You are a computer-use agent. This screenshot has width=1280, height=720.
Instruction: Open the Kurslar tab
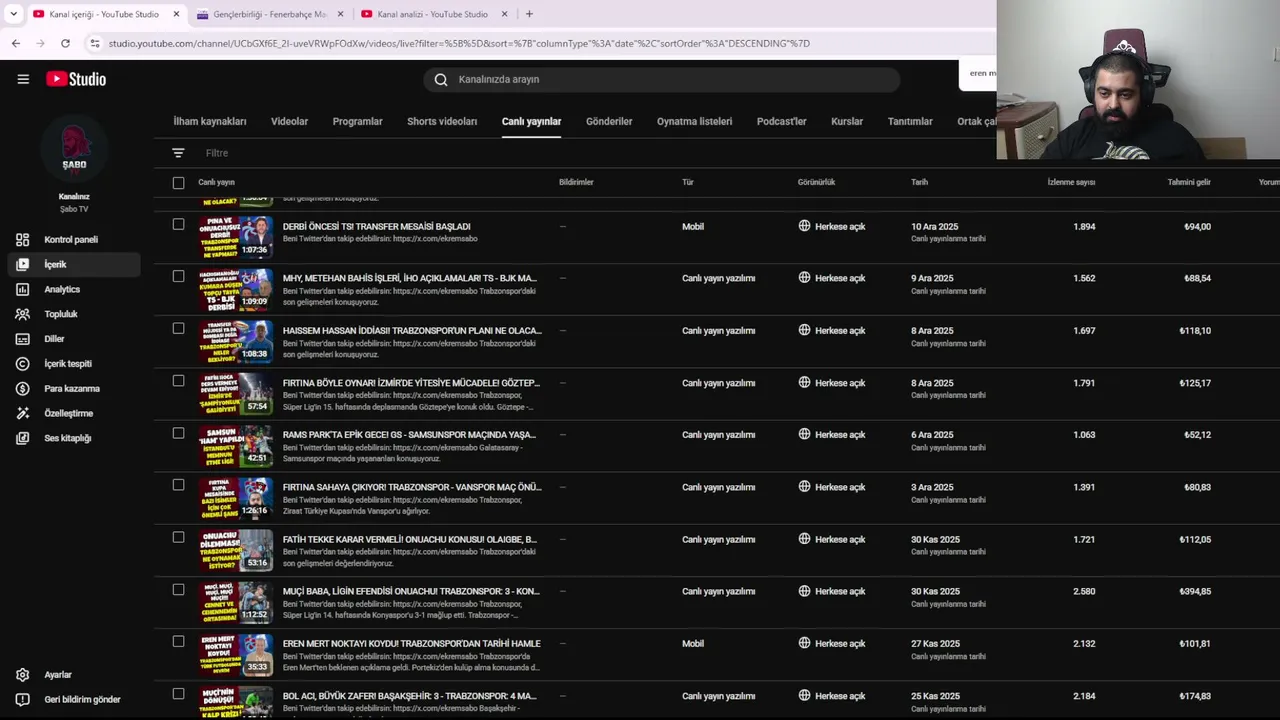(x=847, y=122)
